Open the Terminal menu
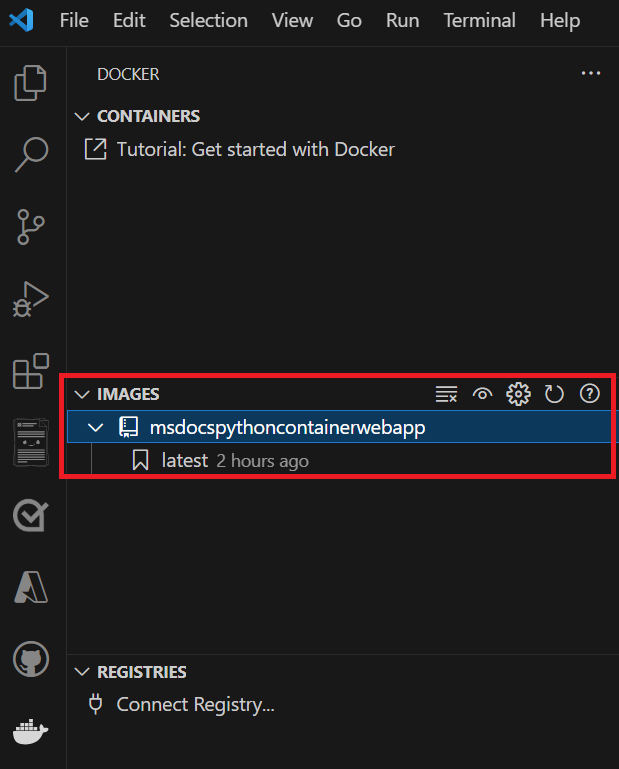619x769 pixels. tap(479, 20)
